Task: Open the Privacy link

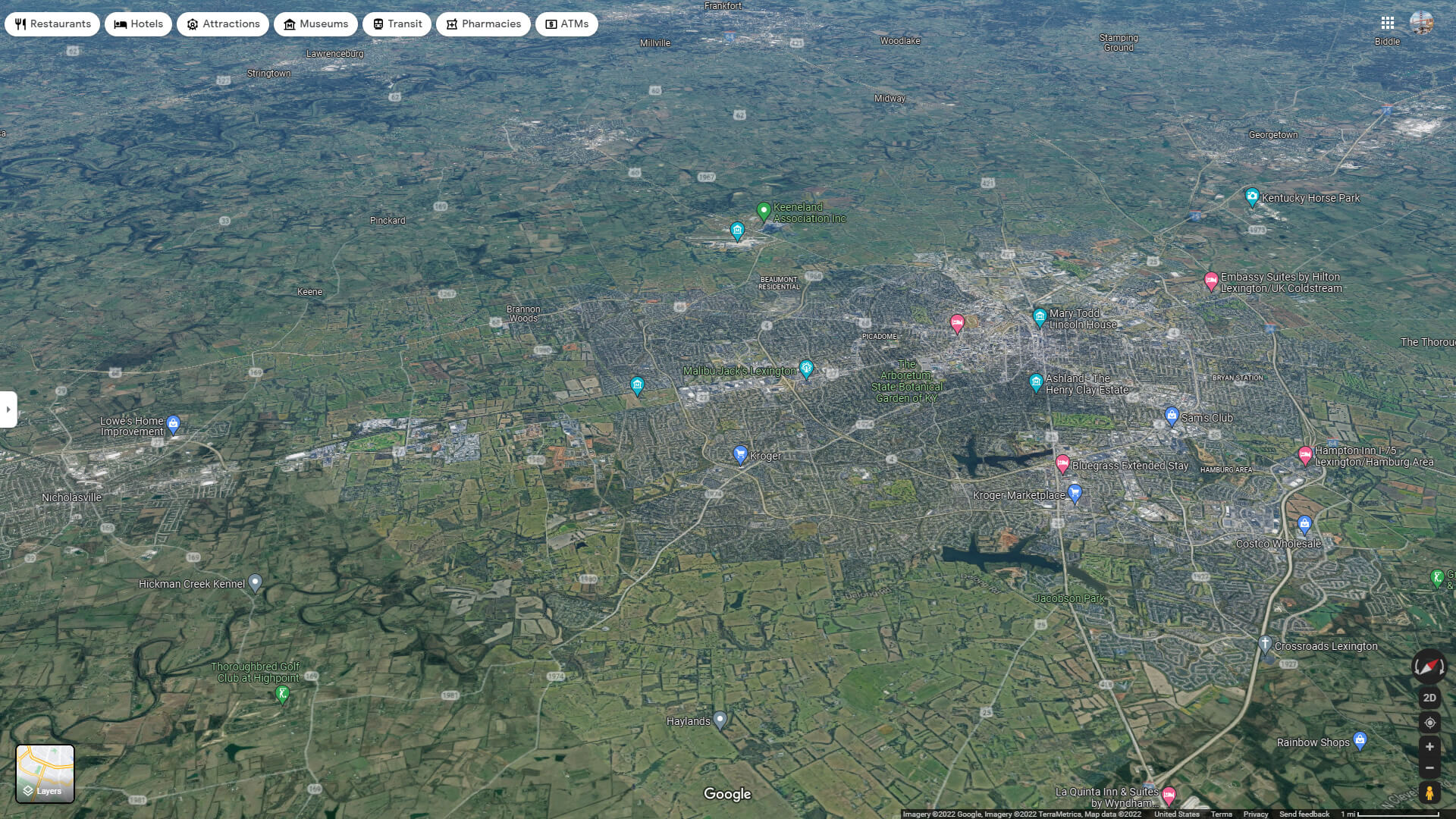Action: [1255, 813]
